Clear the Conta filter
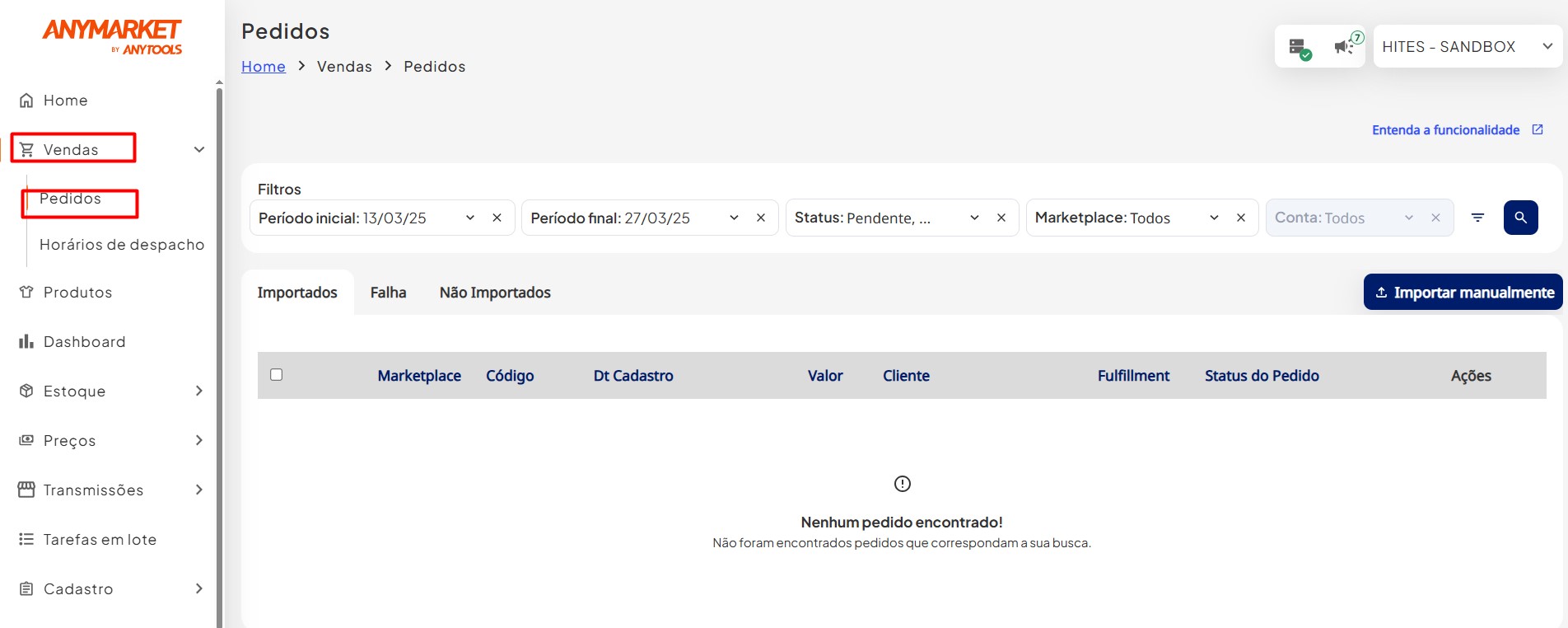 (x=1435, y=218)
